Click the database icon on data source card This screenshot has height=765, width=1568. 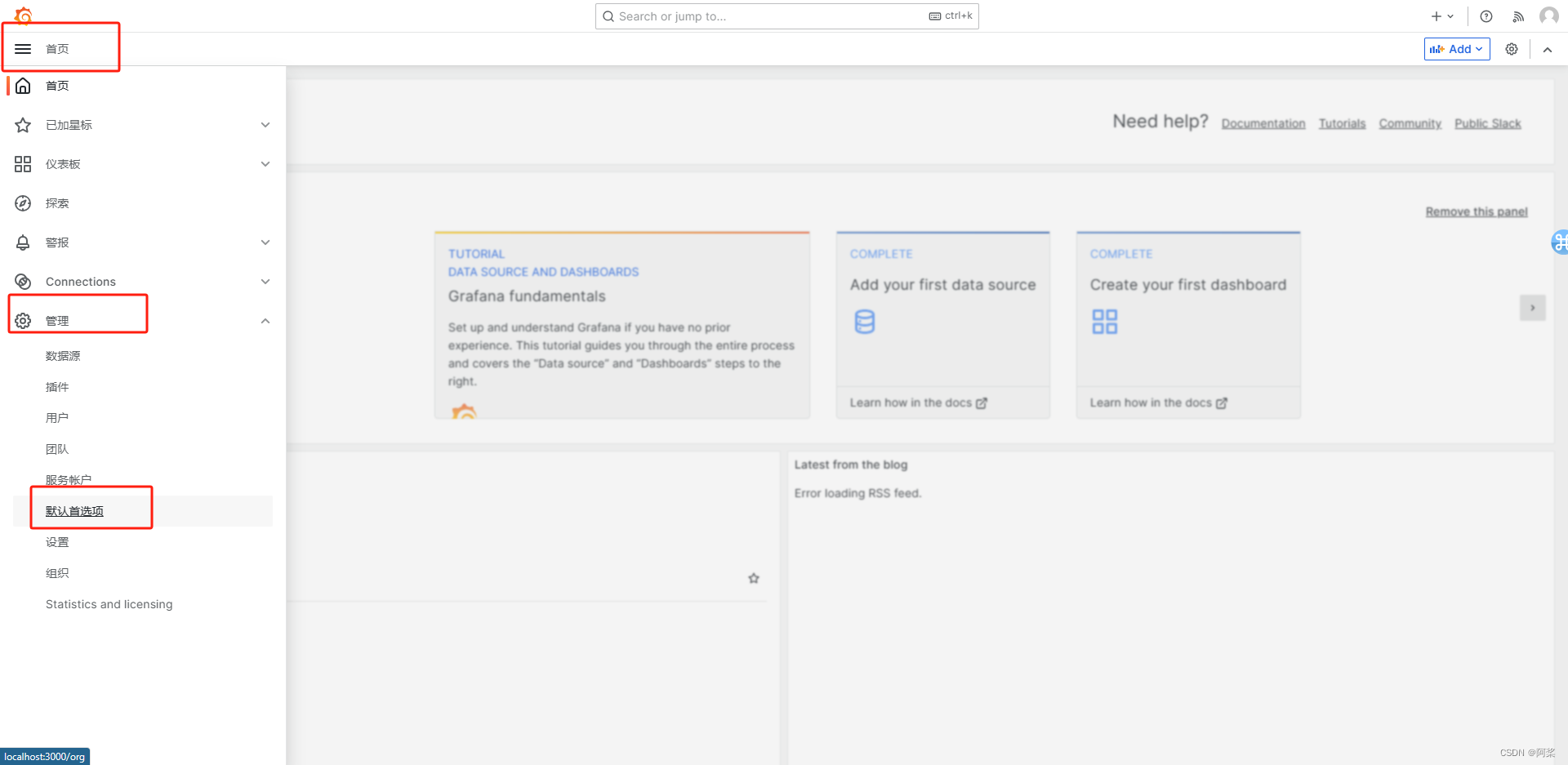tap(865, 322)
